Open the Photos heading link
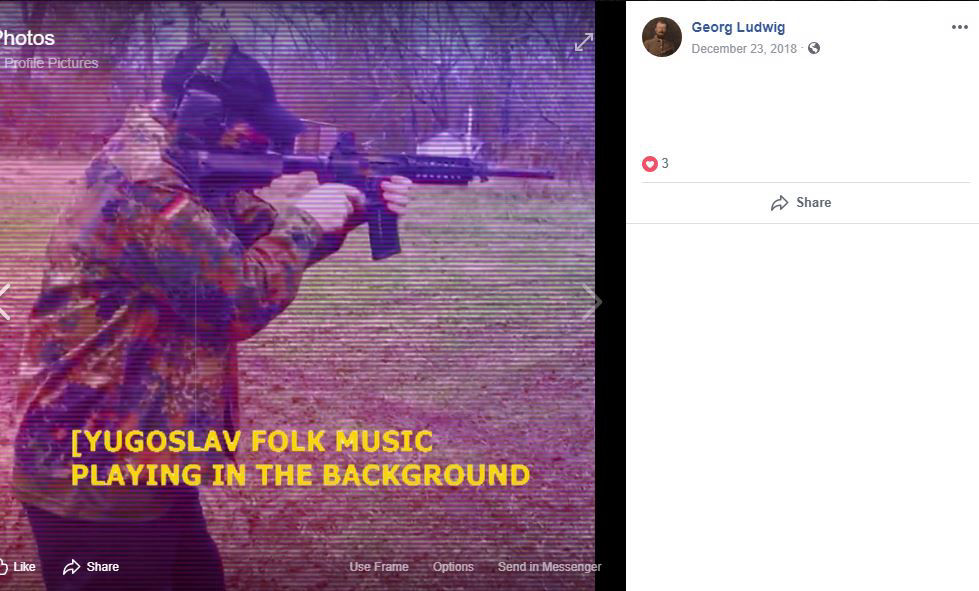Viewport: 979px width, 591px height. [27, 38]
